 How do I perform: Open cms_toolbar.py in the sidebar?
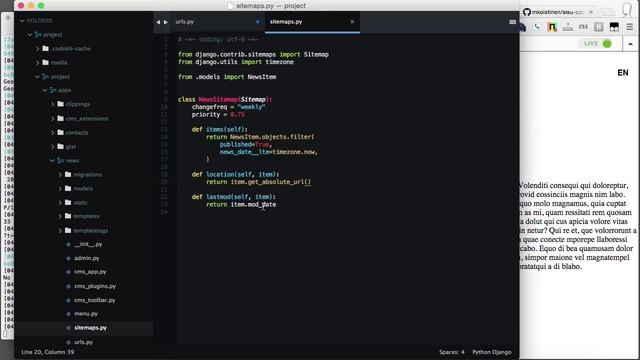click(x=94, y=300)
